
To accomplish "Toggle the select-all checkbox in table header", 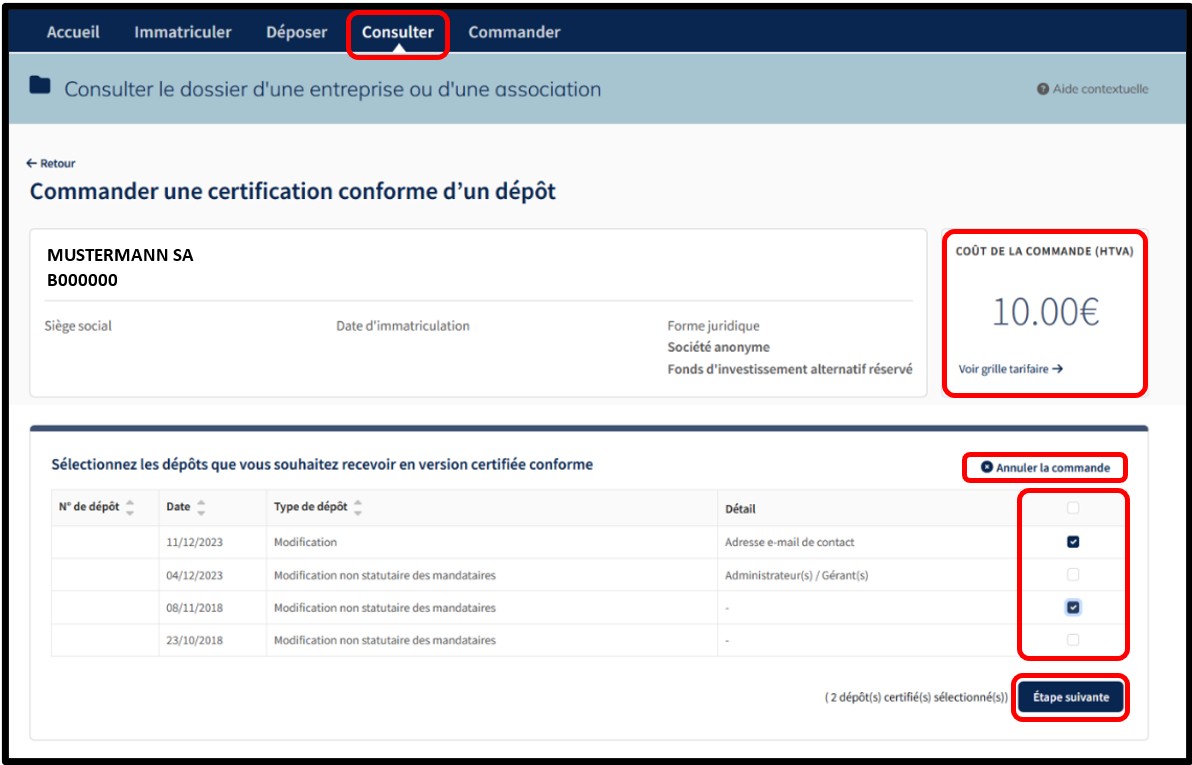I will pos(1073,508).
